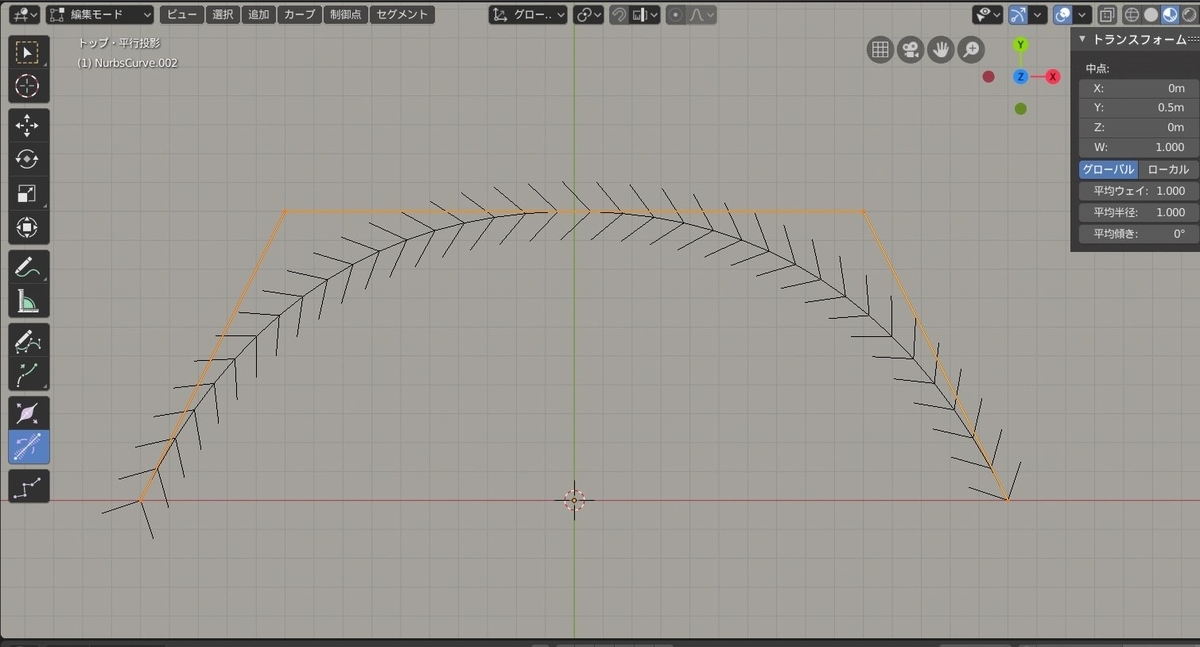Open the セグメント menu
1200x647 pixels.
[x=402, y=15]
